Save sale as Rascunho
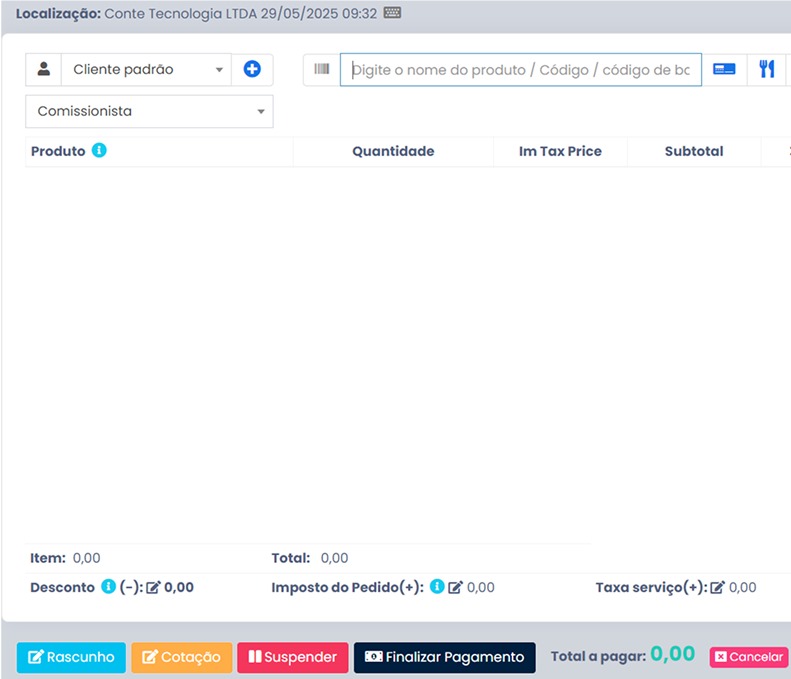This screenshot has height=679, width=791. tap(71, 657)
